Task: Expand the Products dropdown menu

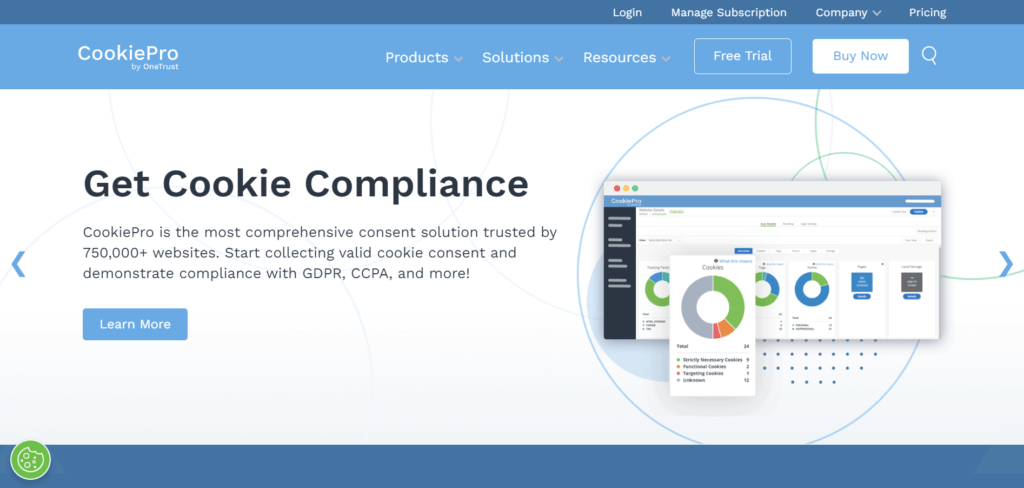Action: tap(423, 57)
